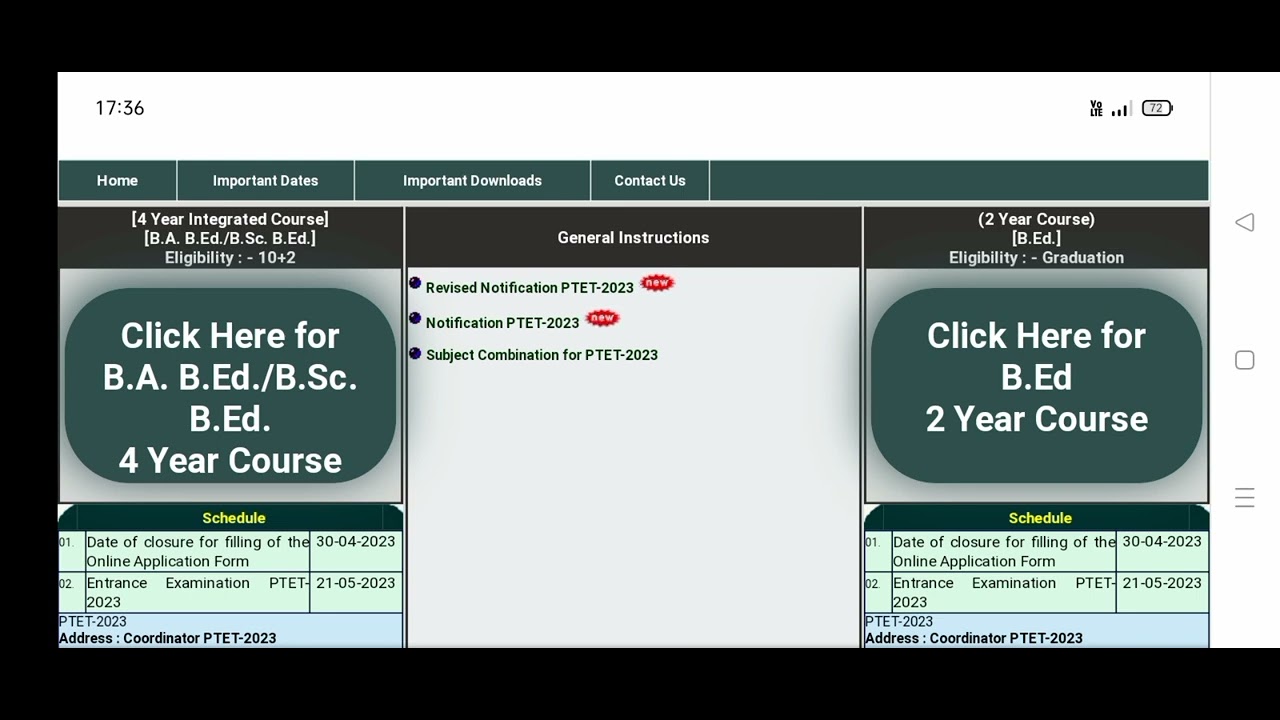This screenshot has height=720, width=1280.
Task: Tap the Android back navigation triangle
Action: pyautogui.click(x=1244, y=222)
